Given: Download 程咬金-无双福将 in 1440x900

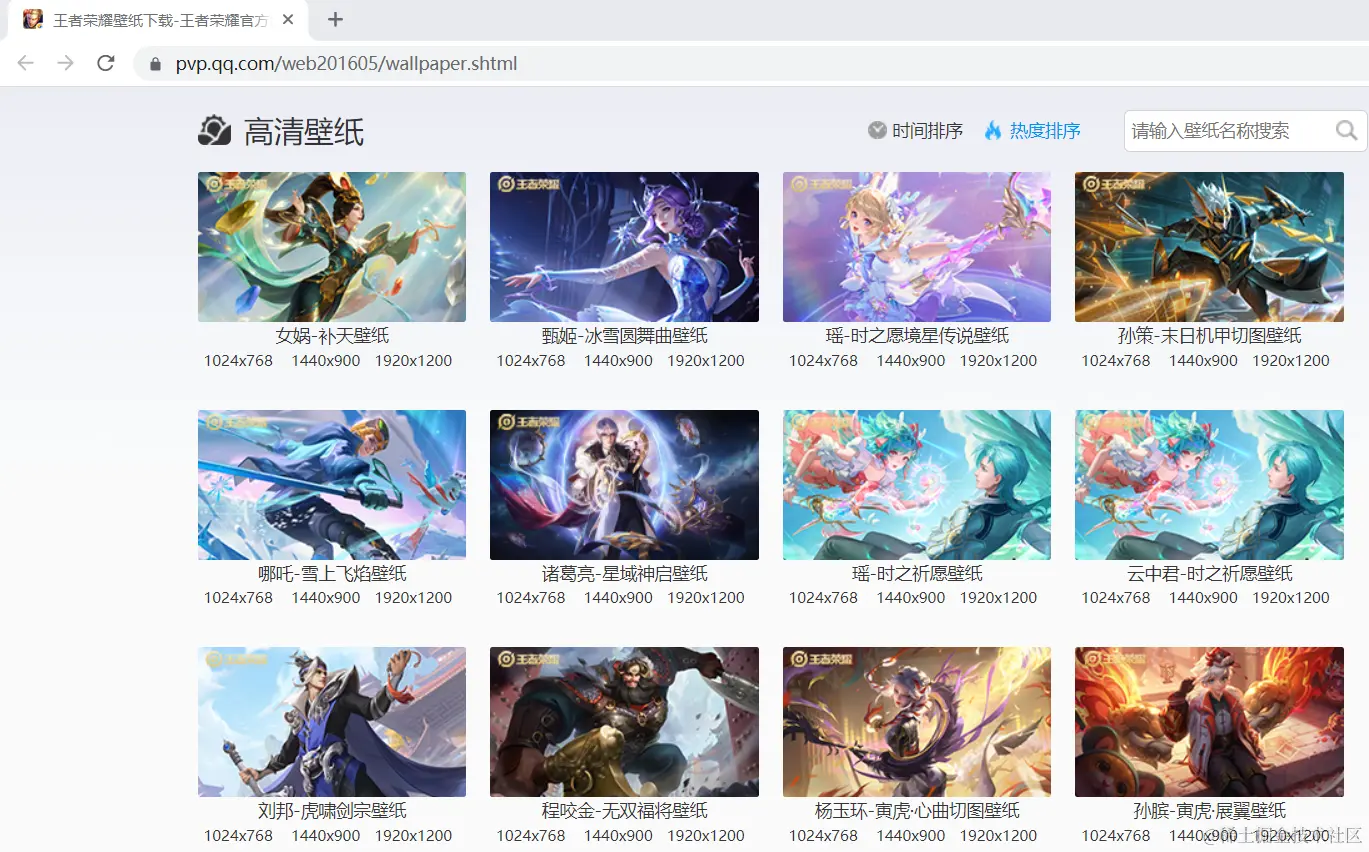Looking at the screenshot, I should click(618, 836).
